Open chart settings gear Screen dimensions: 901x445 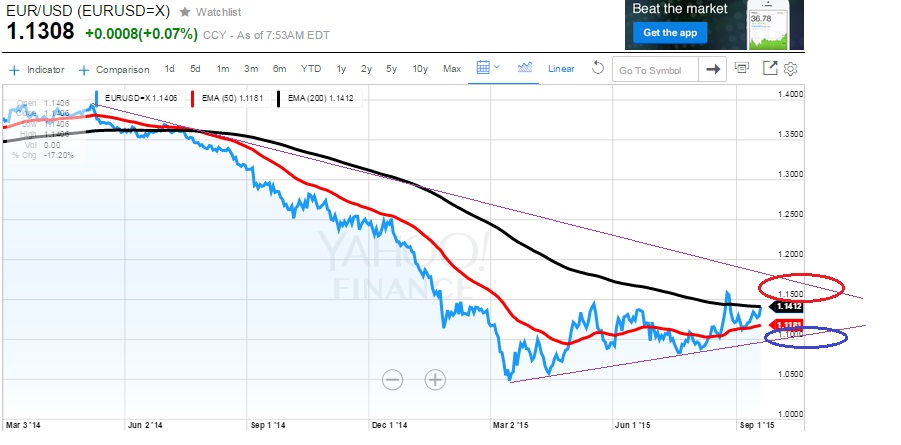point(790,69)
